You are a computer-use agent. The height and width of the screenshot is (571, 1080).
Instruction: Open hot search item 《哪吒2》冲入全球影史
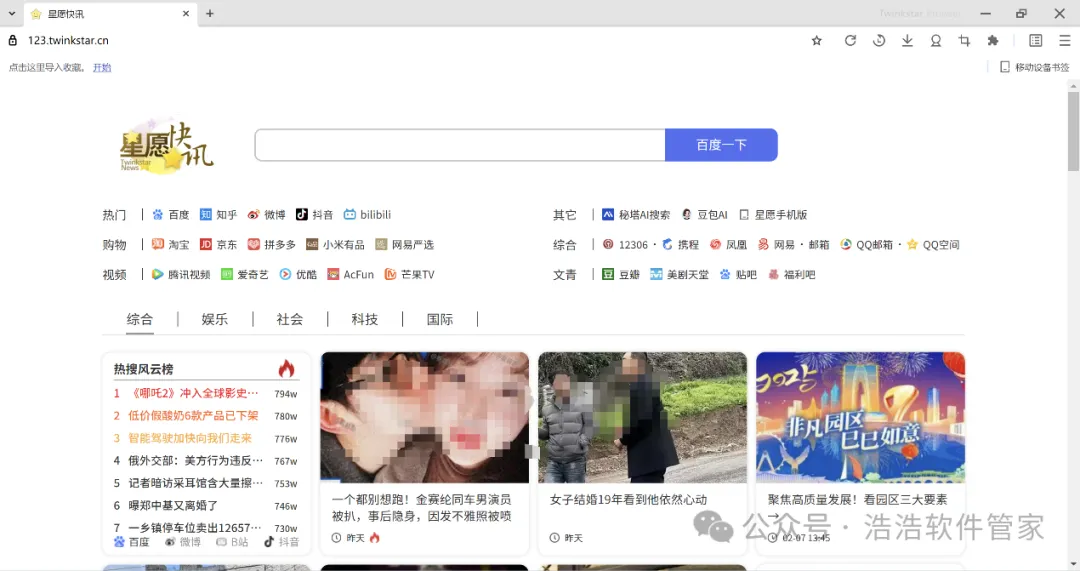pos(194,393)
